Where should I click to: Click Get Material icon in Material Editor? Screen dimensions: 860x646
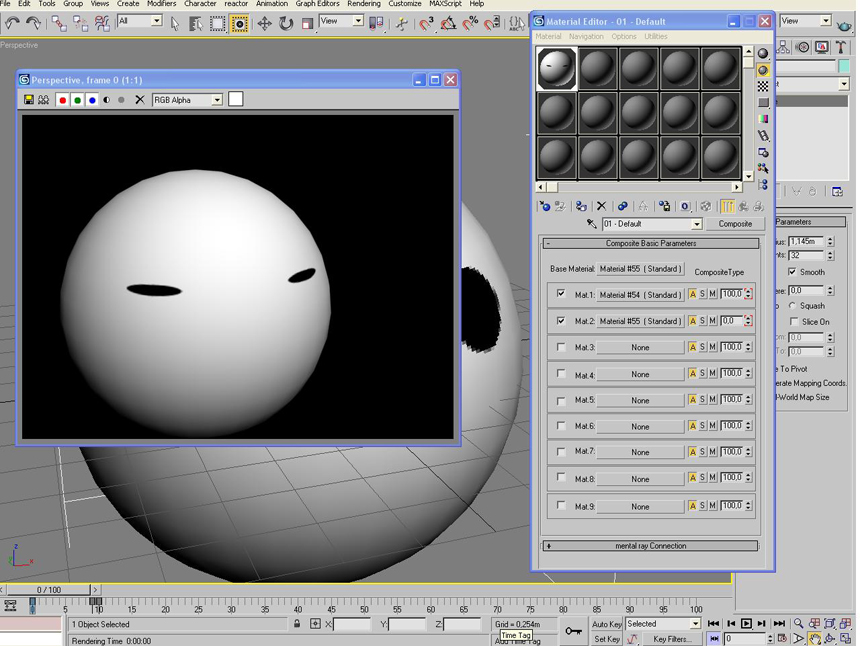pyautogui.click(x=545, y=207)
